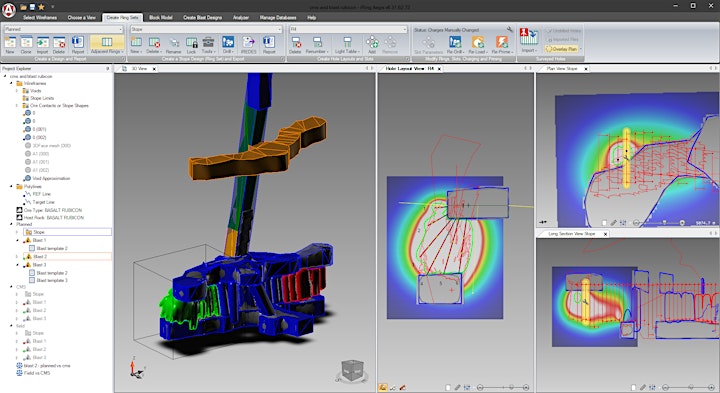Open the Help menu tab
Image resolution: width=720 pixels, height=393 pixels.
click(311, 17)
